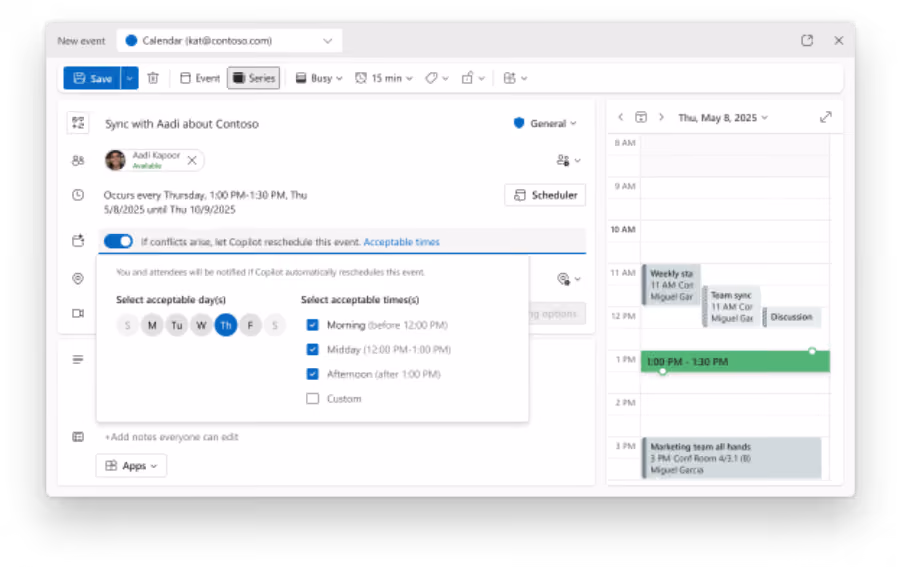Open the Thu, May 8, 2025 date picker

723,118
